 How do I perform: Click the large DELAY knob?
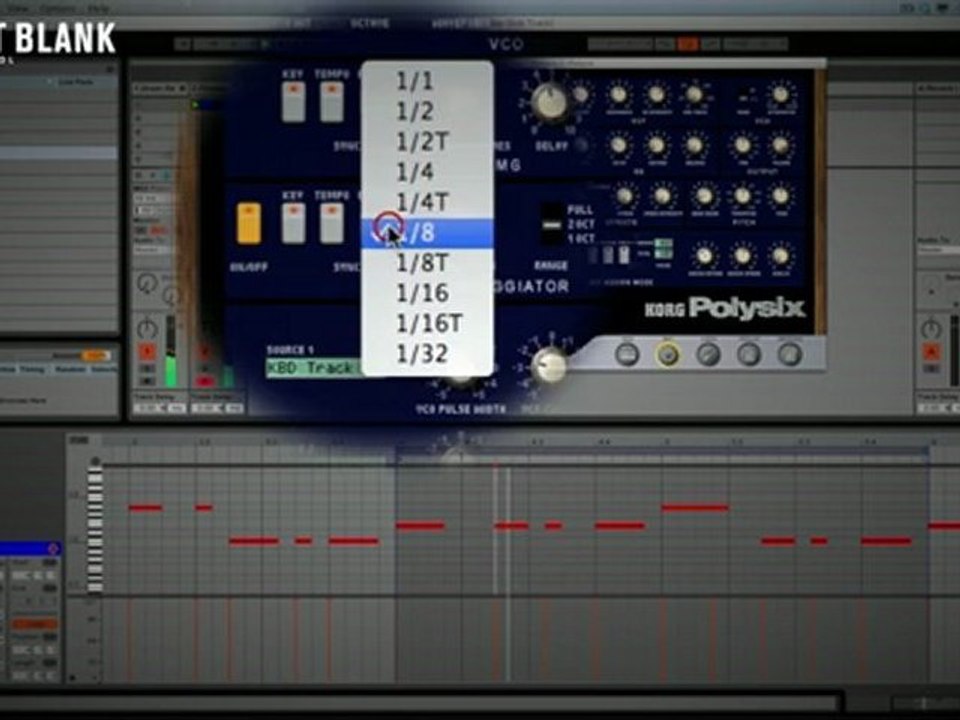pyautogui.click(x=549, y=102)
